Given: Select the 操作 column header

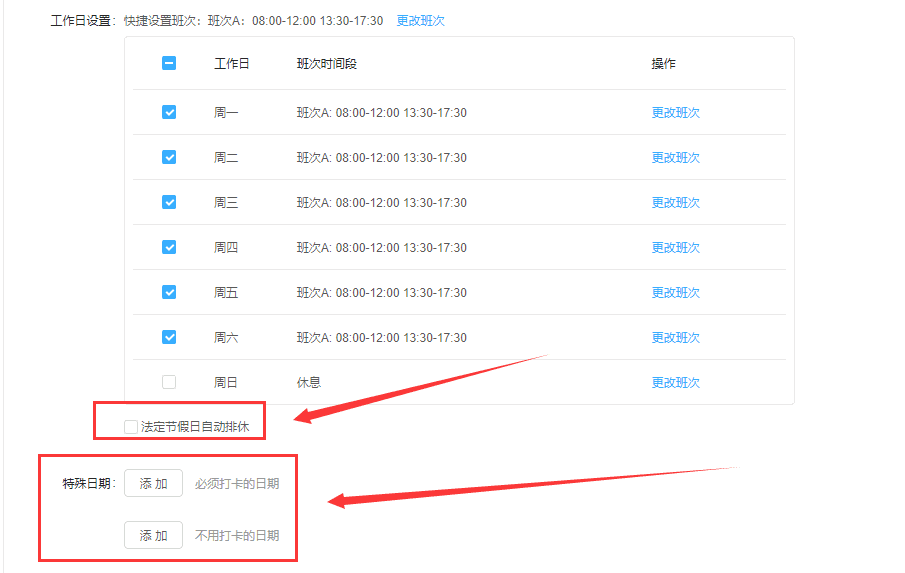Looking at the screenshot, I should click(x=664, y=63).
